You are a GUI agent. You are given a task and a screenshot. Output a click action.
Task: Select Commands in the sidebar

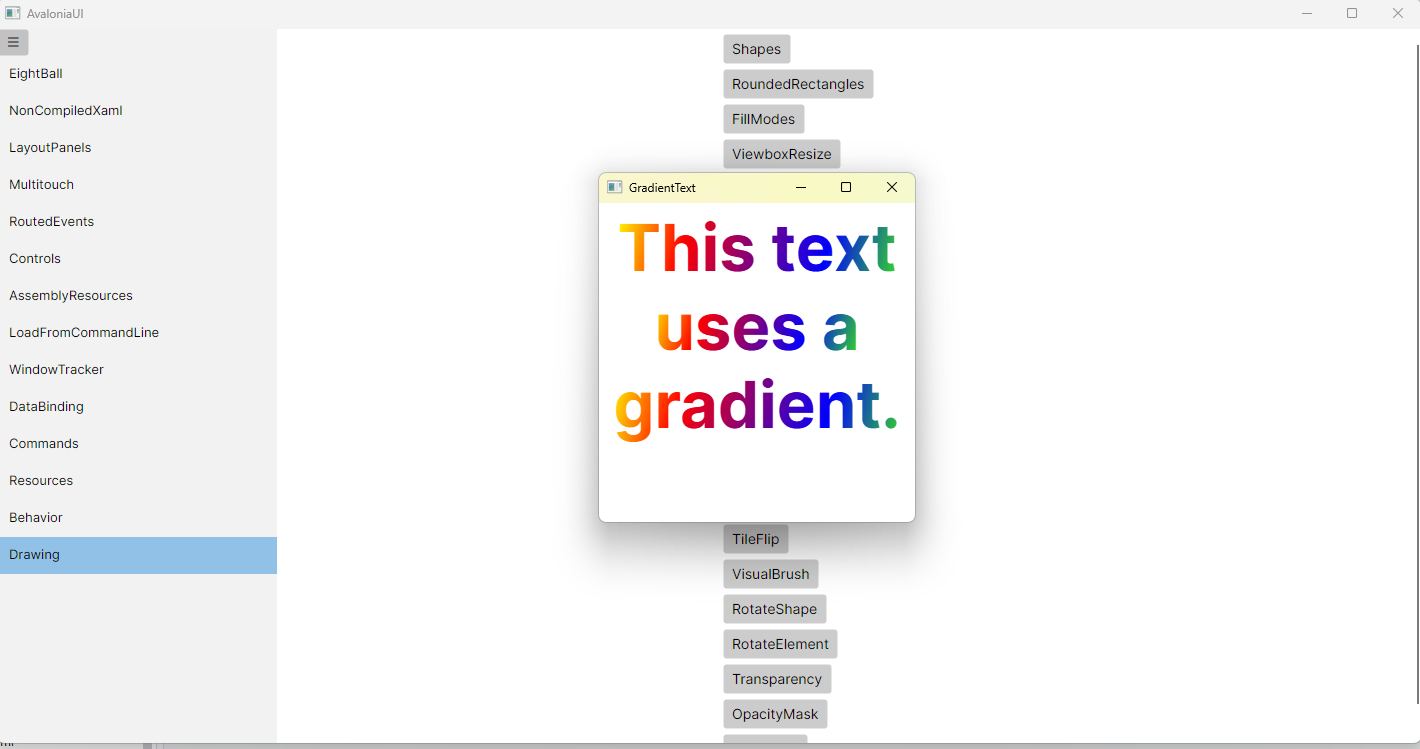[138, 444]
